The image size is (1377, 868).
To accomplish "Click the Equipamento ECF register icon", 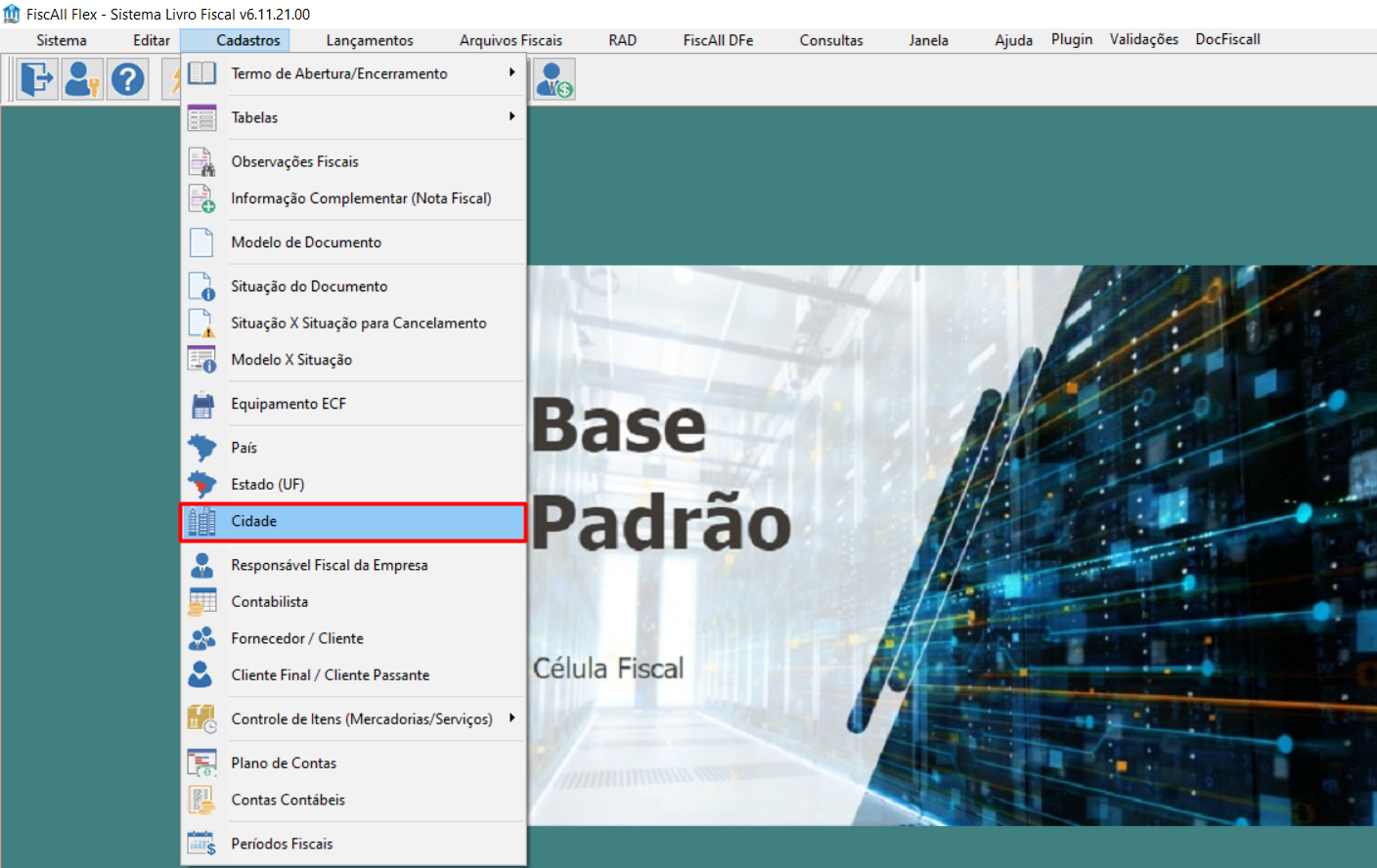I will click(201, 404).
